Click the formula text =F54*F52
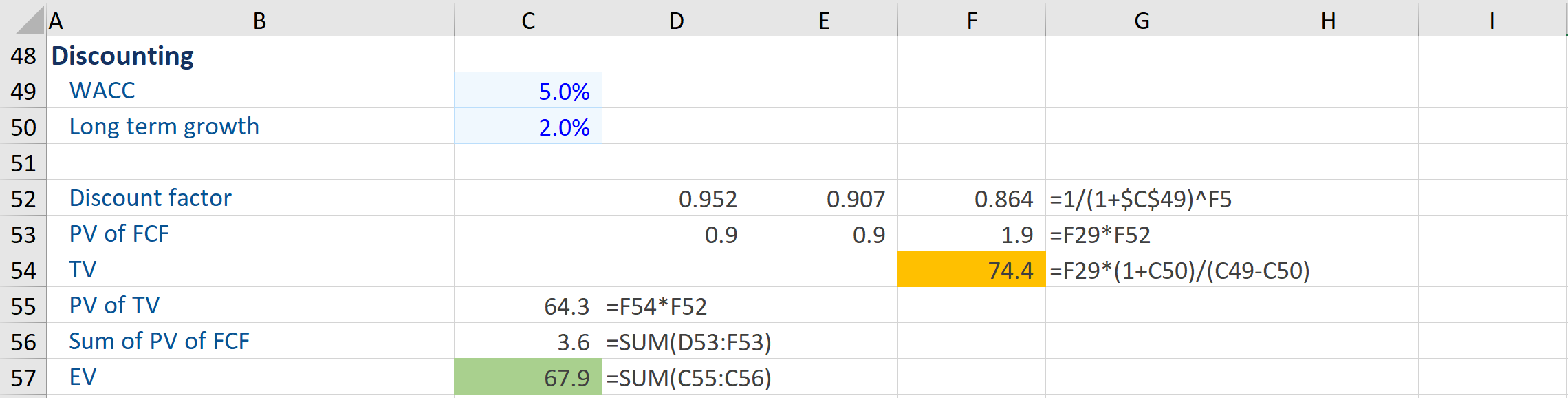This screenshot has width=1568, height=398. pos(656,306)
